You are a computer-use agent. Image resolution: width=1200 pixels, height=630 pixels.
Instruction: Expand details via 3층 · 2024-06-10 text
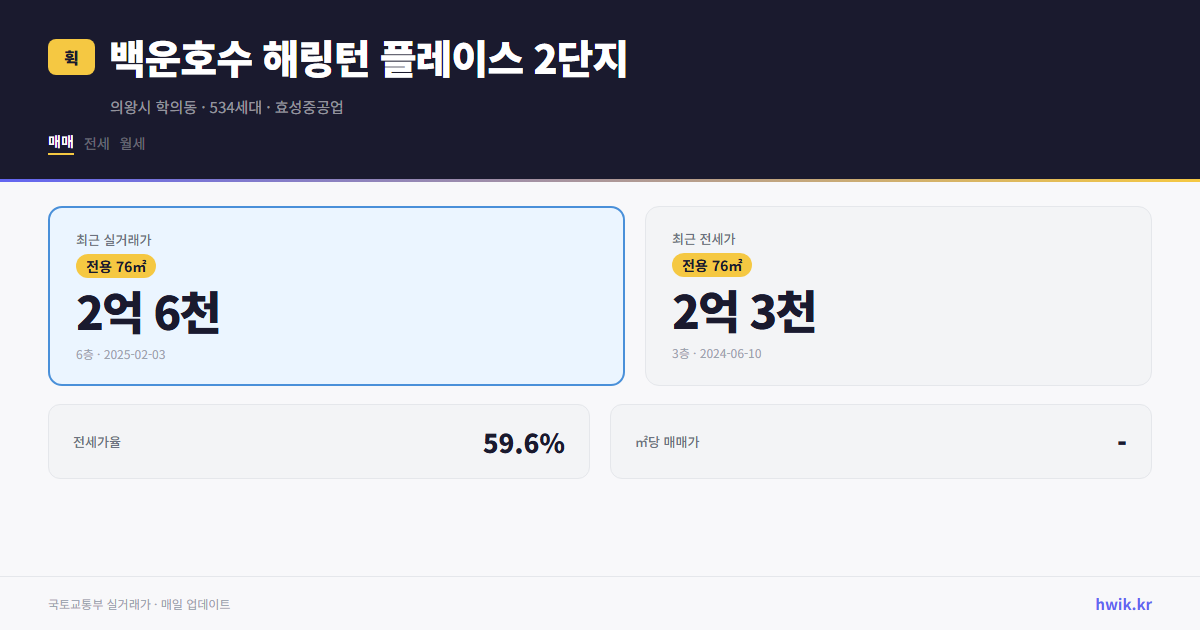(x=716, y=353)
